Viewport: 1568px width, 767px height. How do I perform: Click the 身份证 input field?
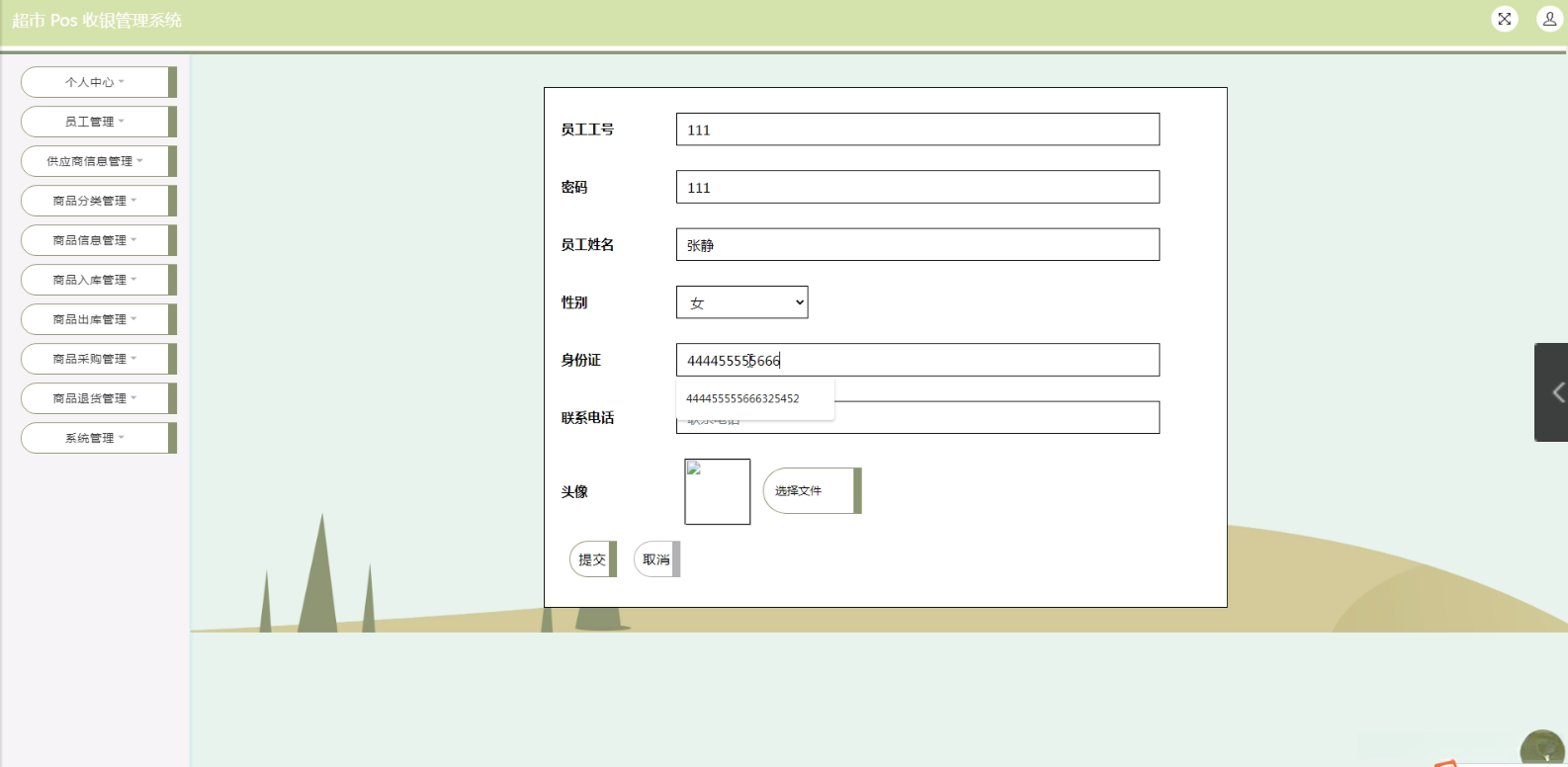coord(917,360)
